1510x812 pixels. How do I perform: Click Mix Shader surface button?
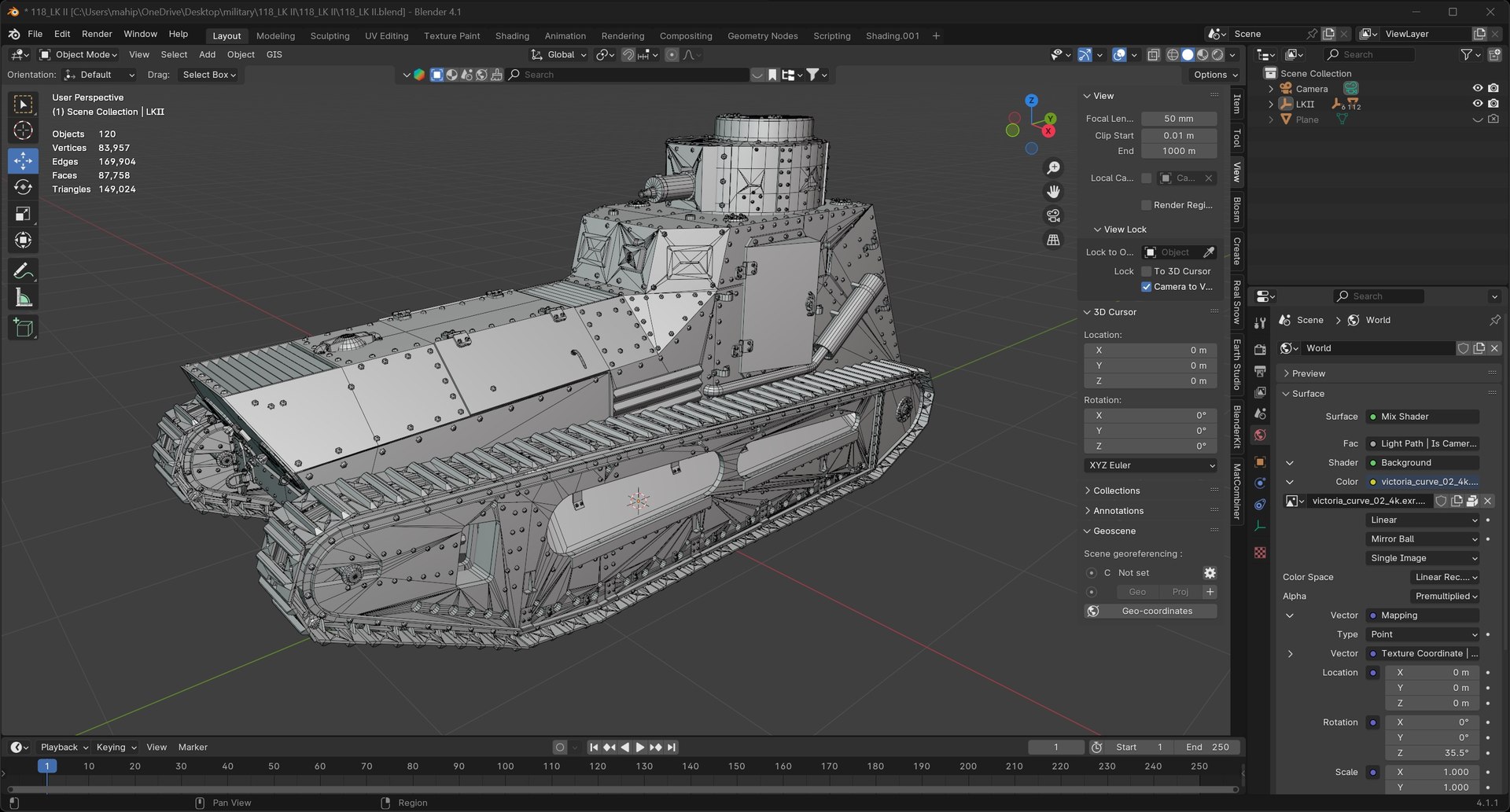pyautogui.click(x=1423, y=417)
